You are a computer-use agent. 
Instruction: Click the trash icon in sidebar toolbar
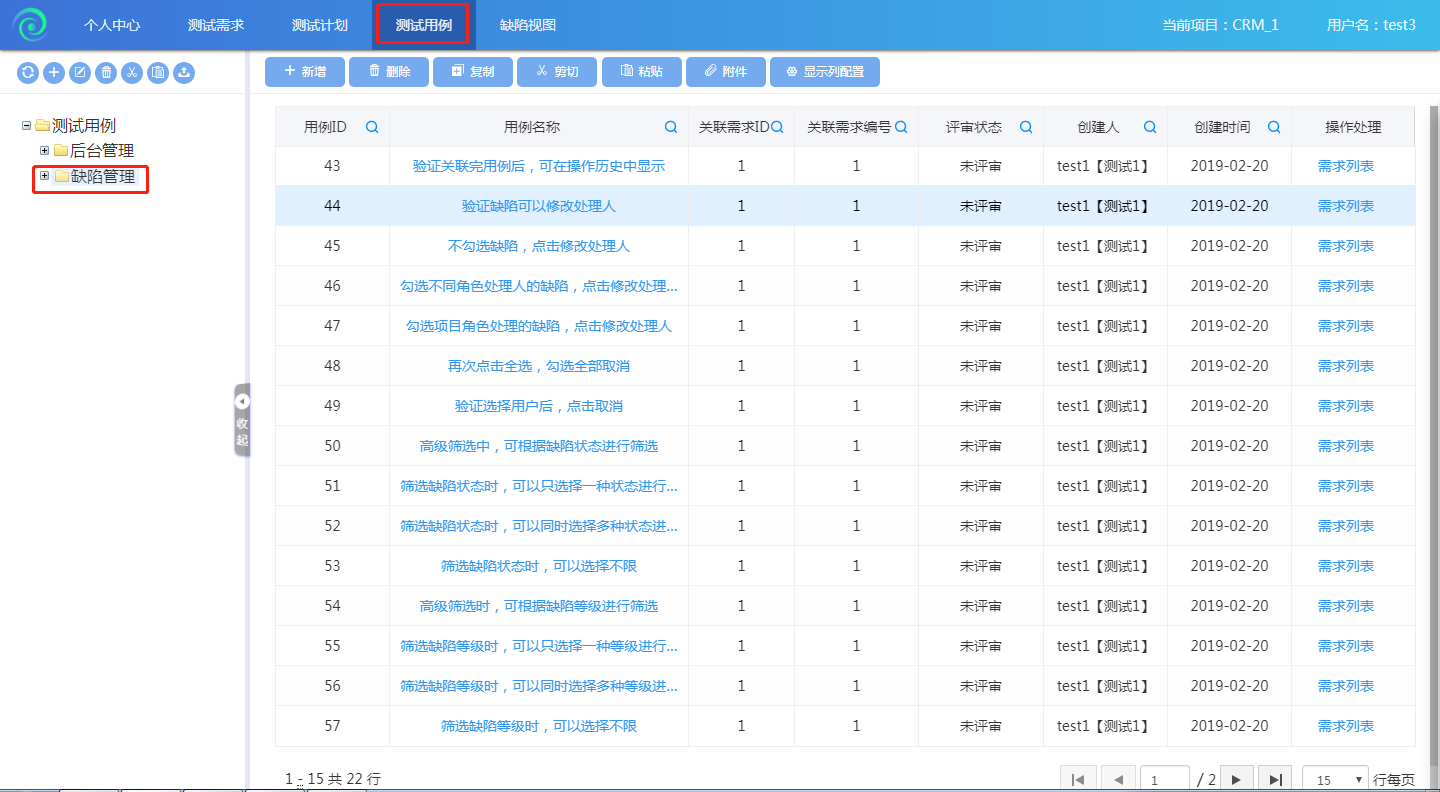106,72
